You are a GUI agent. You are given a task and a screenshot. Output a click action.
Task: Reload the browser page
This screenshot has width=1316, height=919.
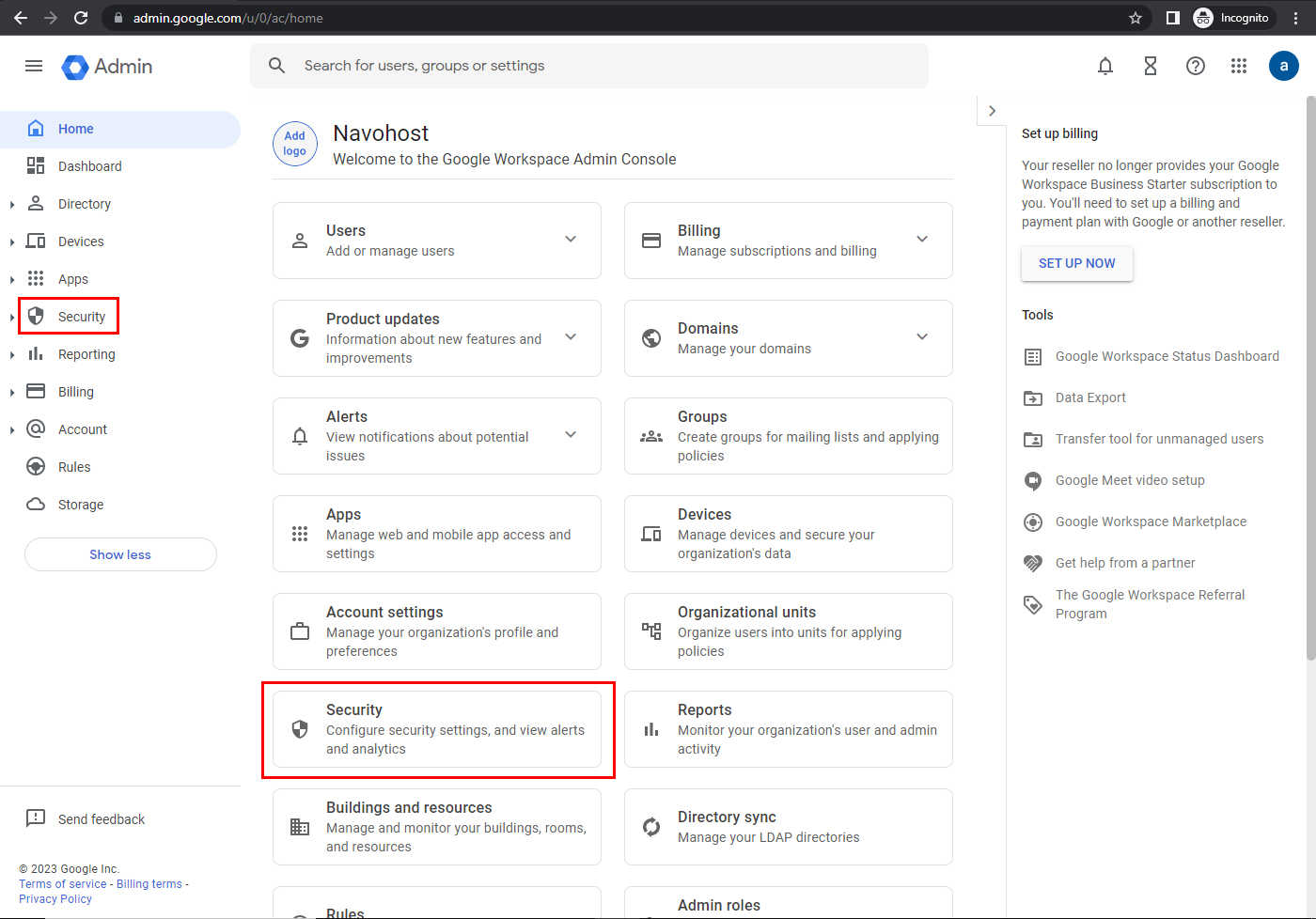click(81, 18)
